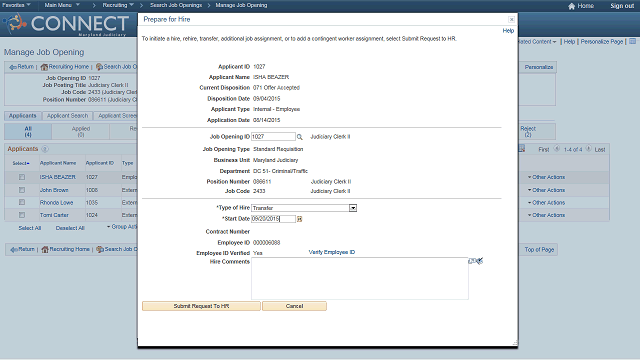The image size is (640, 360).
Task: Click the Search Job icon in bottom toolbar
Action: click(x=100, y=249)
